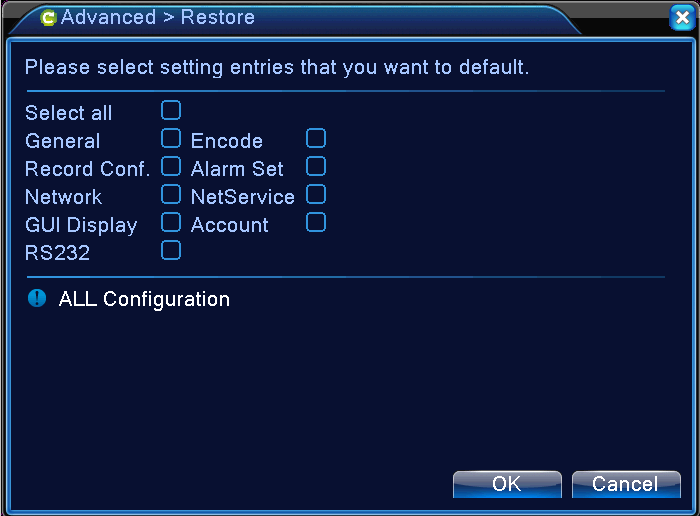
Task: Click the blue info icon beside ALL Configuration
Action: tap(37, 298)
